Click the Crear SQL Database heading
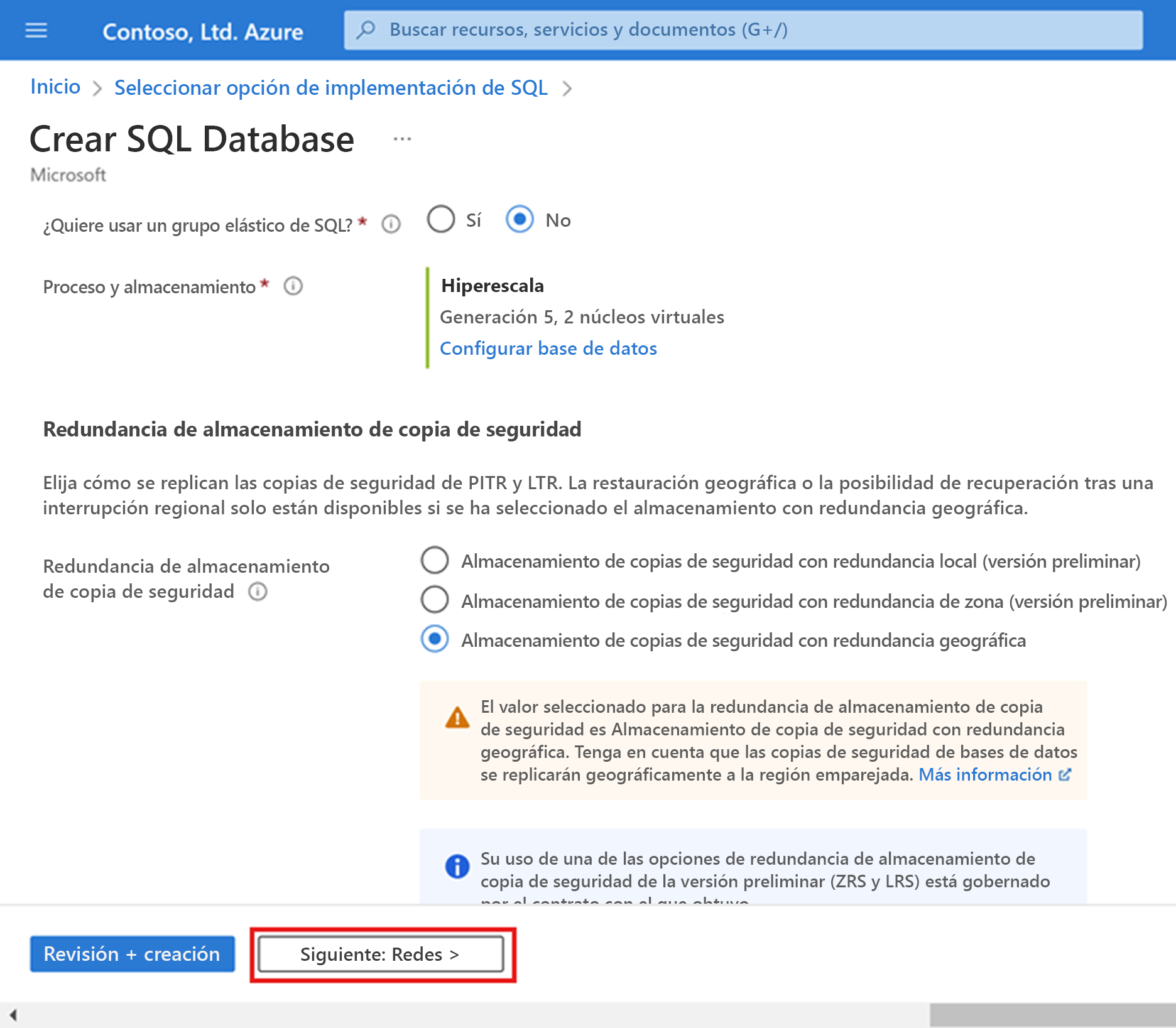1176x1028 pixels. [x=192, y=139]
